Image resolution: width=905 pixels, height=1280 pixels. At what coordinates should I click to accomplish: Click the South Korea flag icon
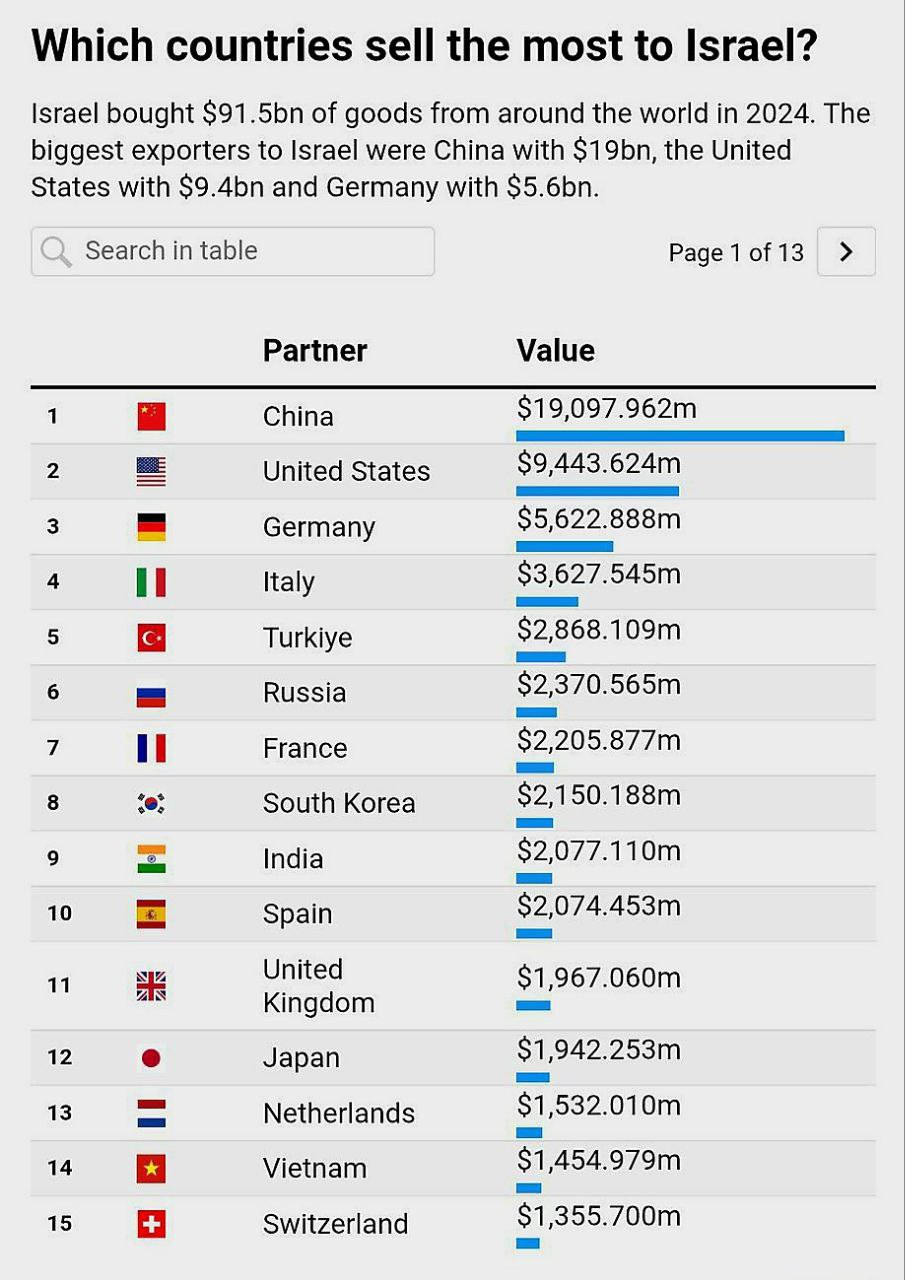[151, 803]
